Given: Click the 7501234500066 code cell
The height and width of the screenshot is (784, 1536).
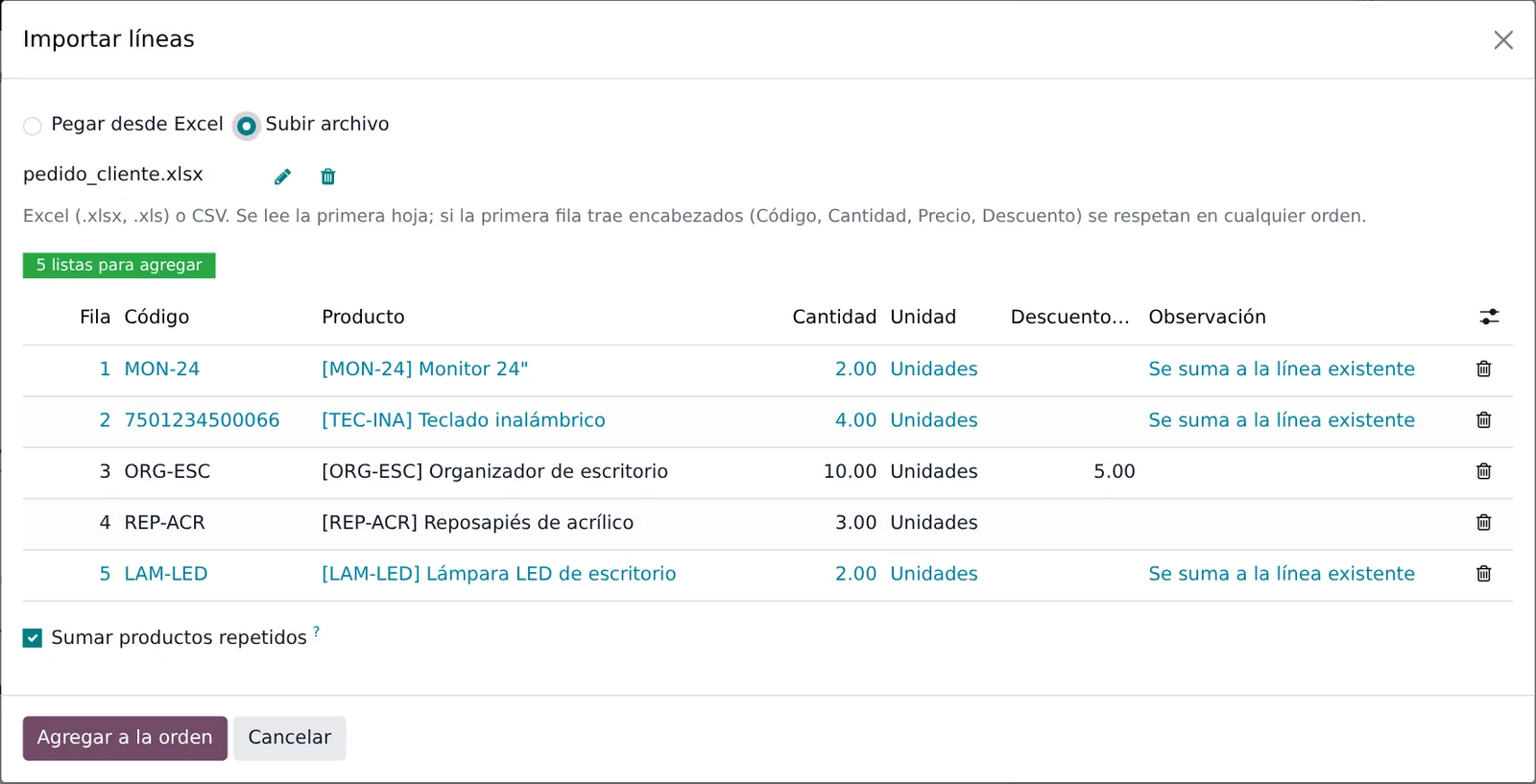Looking at the screenshot, I should click(x=202, y=420).
